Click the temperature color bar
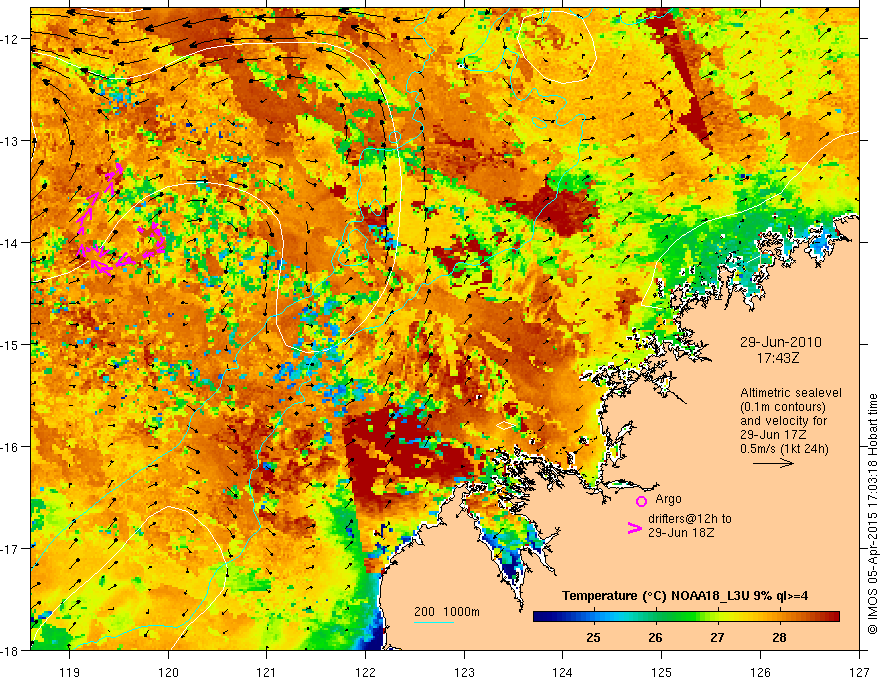Viewport: 880px width, 680px height. point(686,616)
